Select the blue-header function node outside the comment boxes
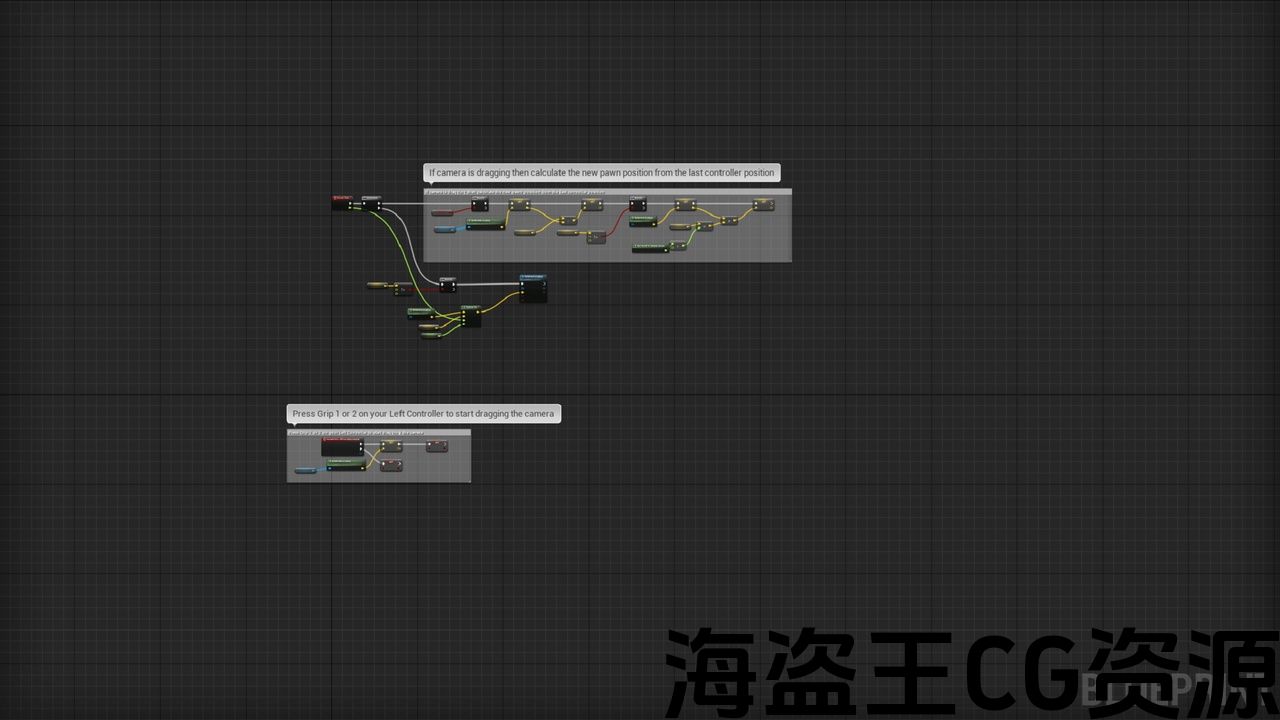Viewport: 1280px width, 720px height. pyautogui.click(x=533, y=289)
